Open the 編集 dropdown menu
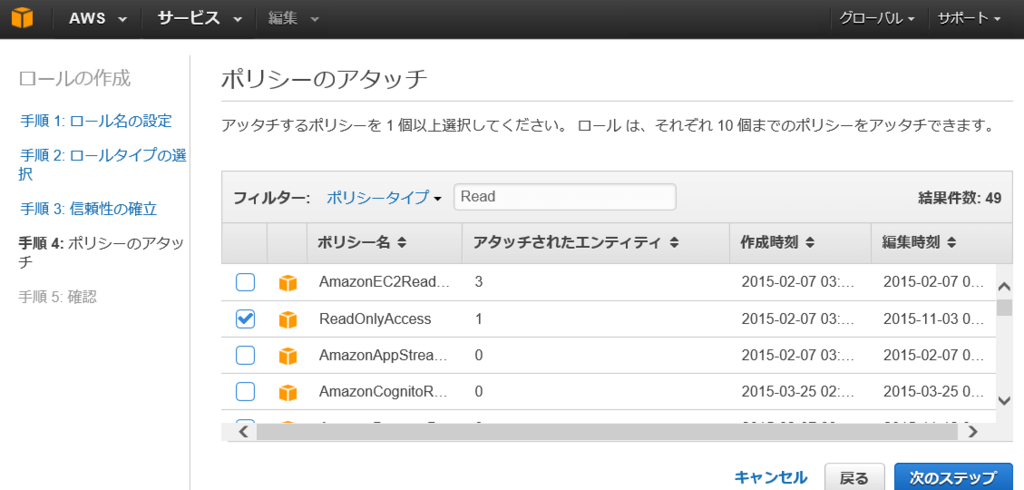 coord(293,18)
